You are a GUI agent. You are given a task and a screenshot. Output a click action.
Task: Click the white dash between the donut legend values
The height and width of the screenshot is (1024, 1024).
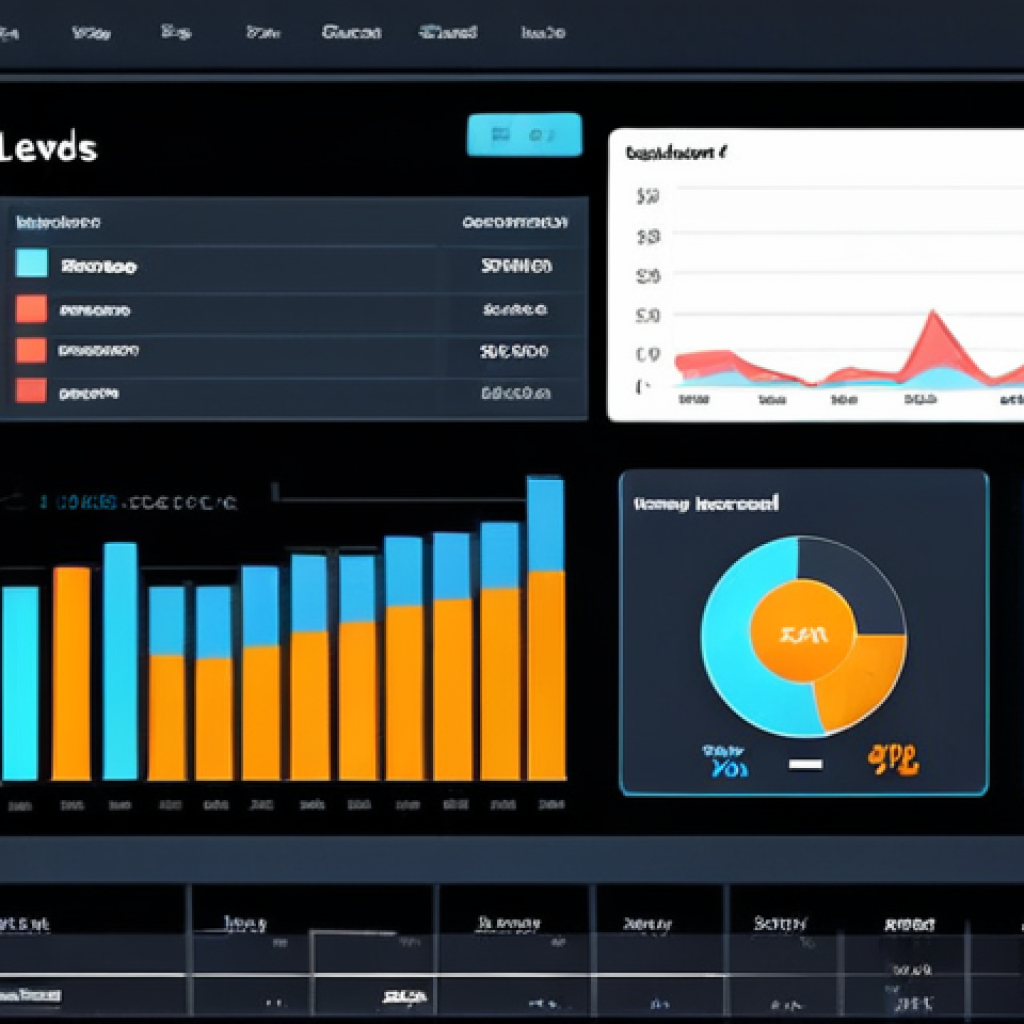805,764
